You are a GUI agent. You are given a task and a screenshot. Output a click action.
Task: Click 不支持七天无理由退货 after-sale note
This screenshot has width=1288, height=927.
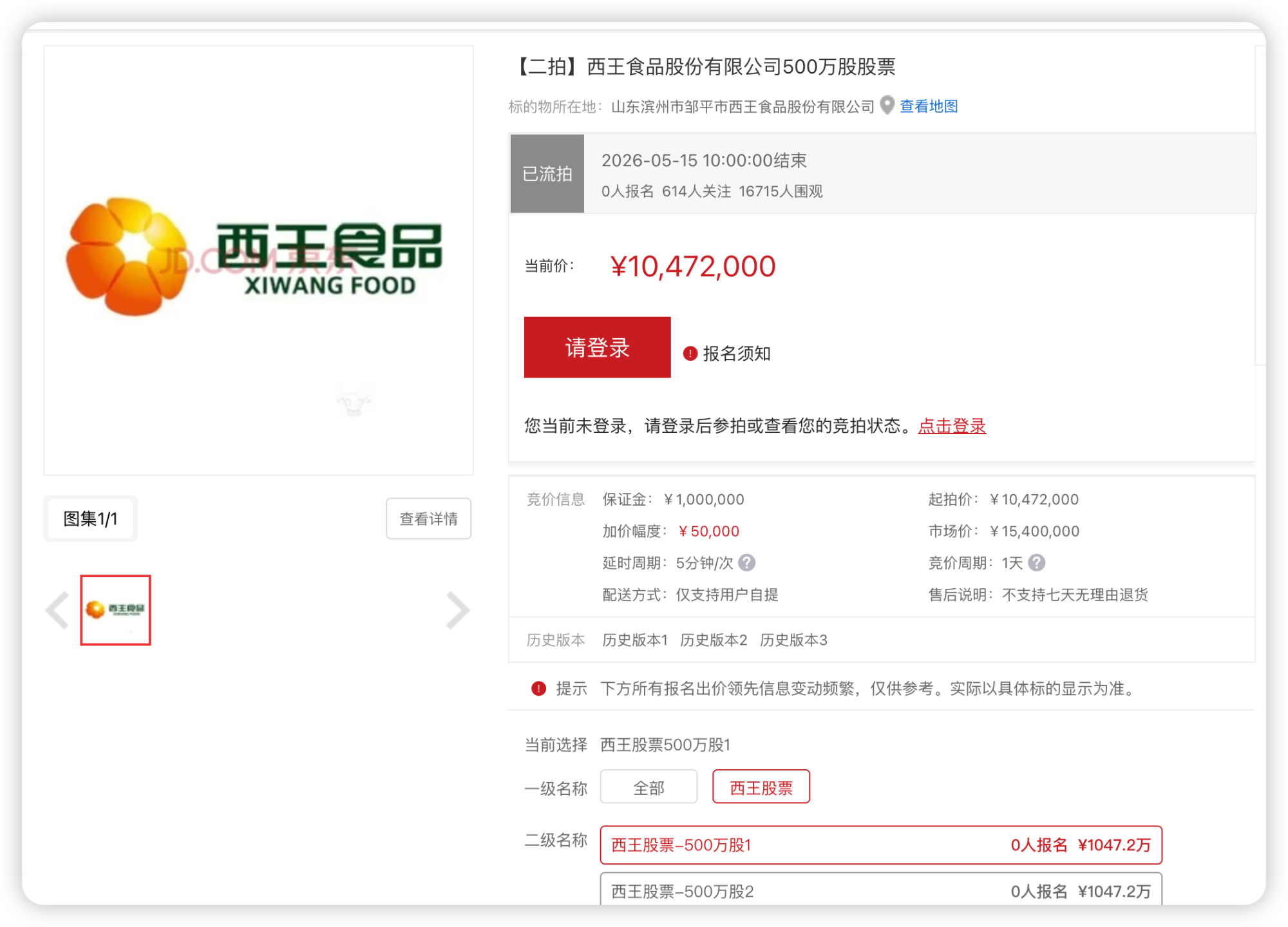click(1075, 595)
